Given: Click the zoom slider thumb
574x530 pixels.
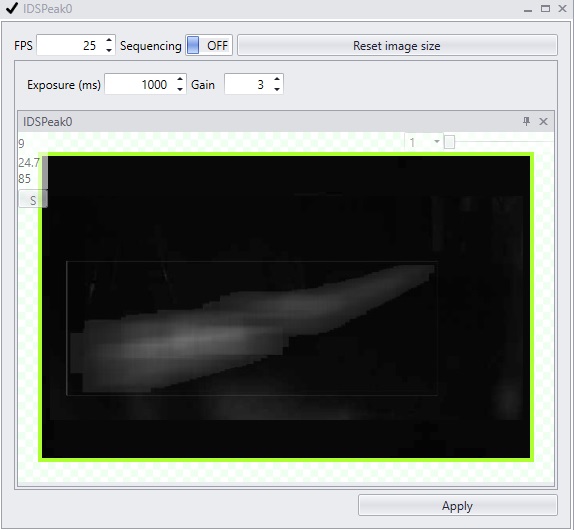Looking at the screenshot, I should [x=449, y=142].
